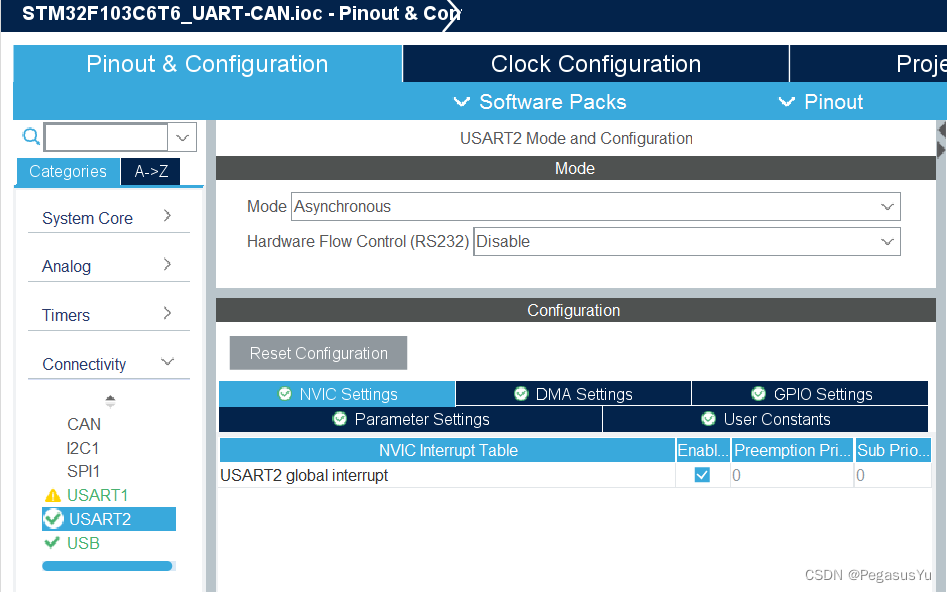The width and height of the screenshot is (947, 592).
Task: Select USB in the Connectivity list
Action: (83, 543)
